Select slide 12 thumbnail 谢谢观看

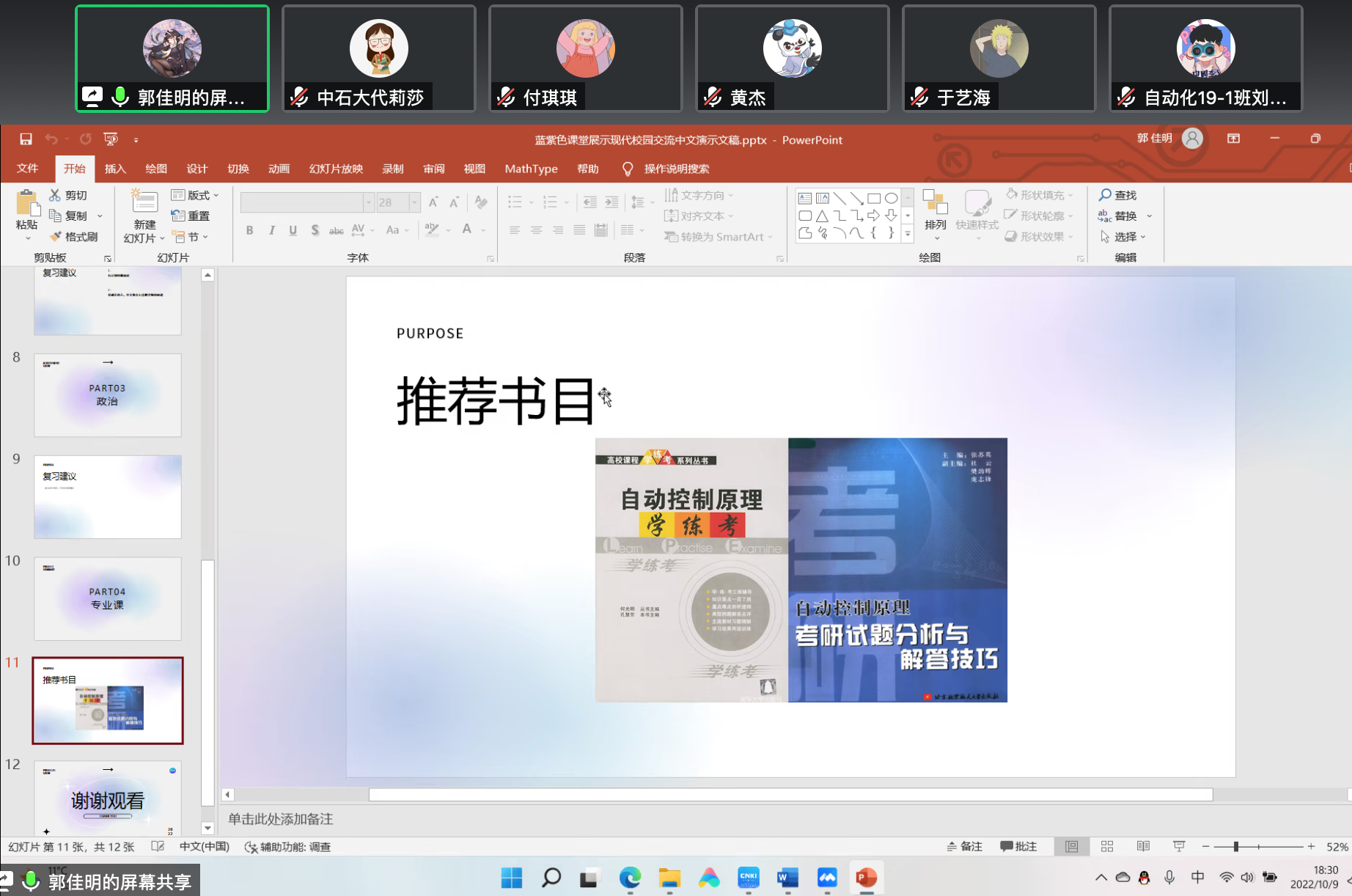pos(107,799)
